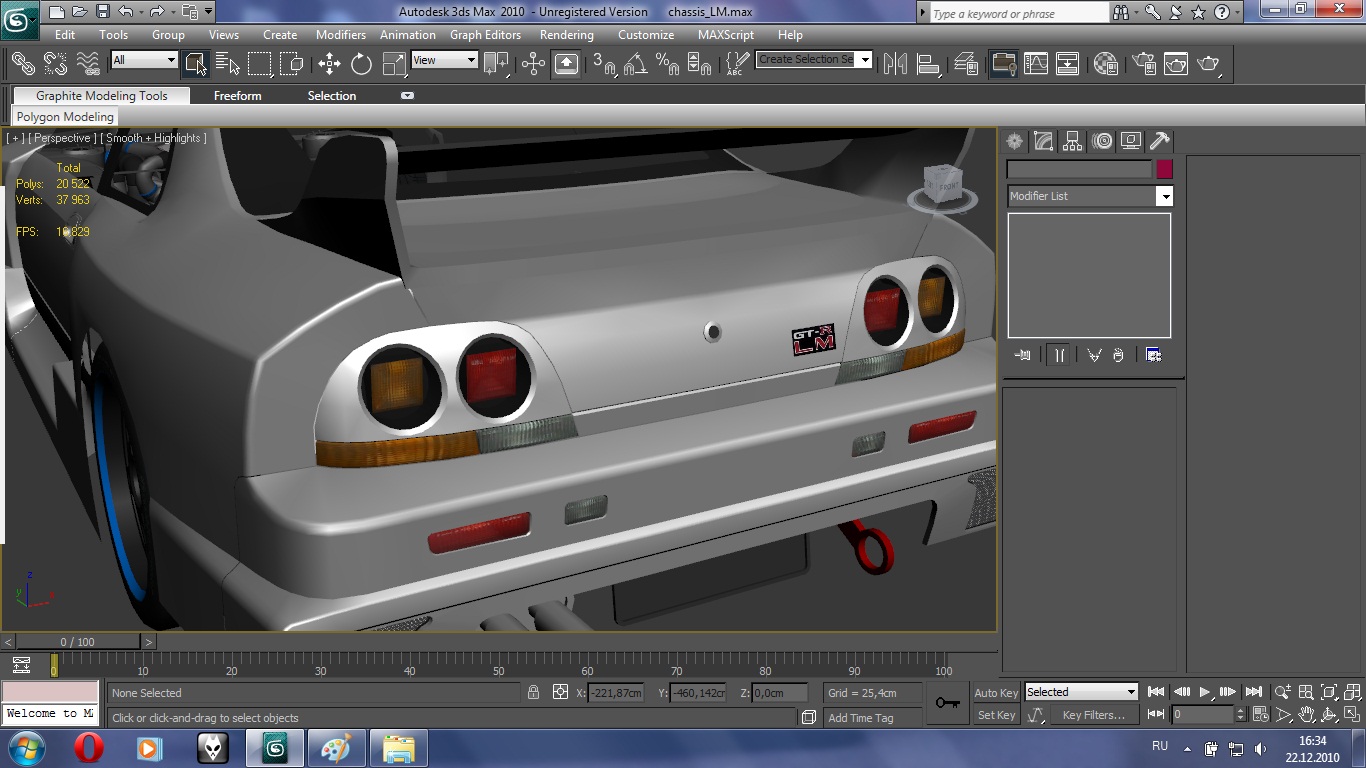The width and height of the screenshot is (1366, 768).
Task: Open the Utilities panel hammer icon
Action: (1159, 141)
